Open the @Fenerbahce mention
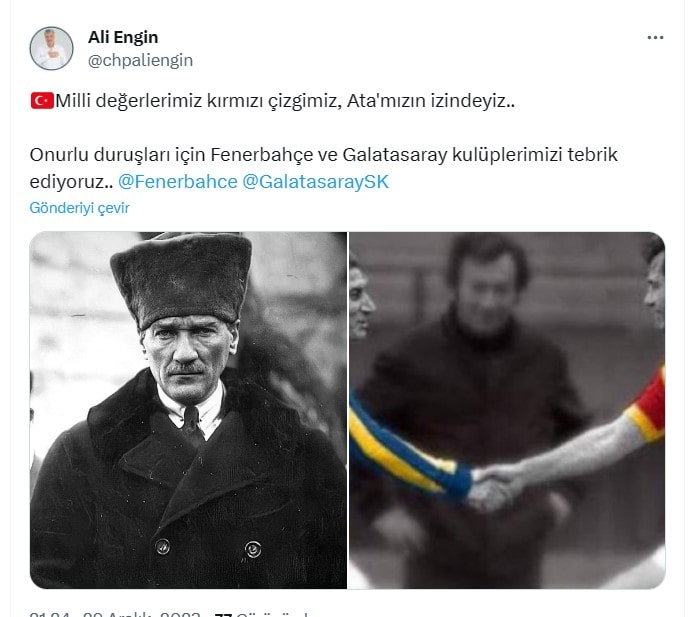Viewport: 696px width, 617px height. click(178, 182)
